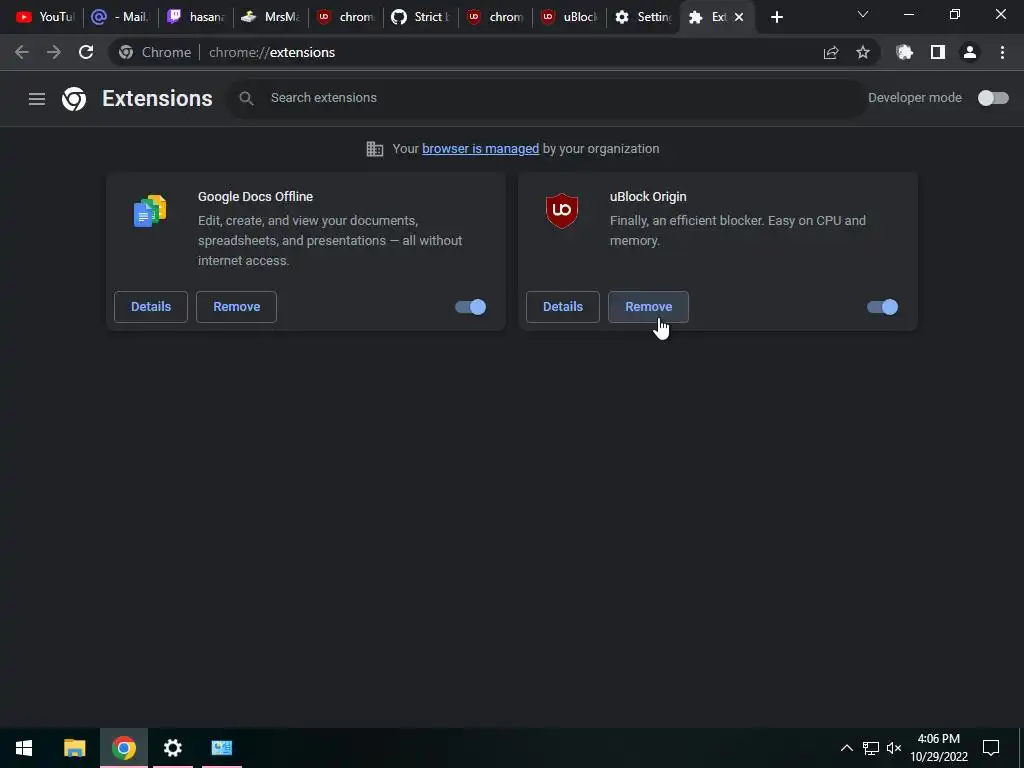Remove the Google Docs Offline extension
This screenshot has height=768, width=1024.
pos(236,307)
